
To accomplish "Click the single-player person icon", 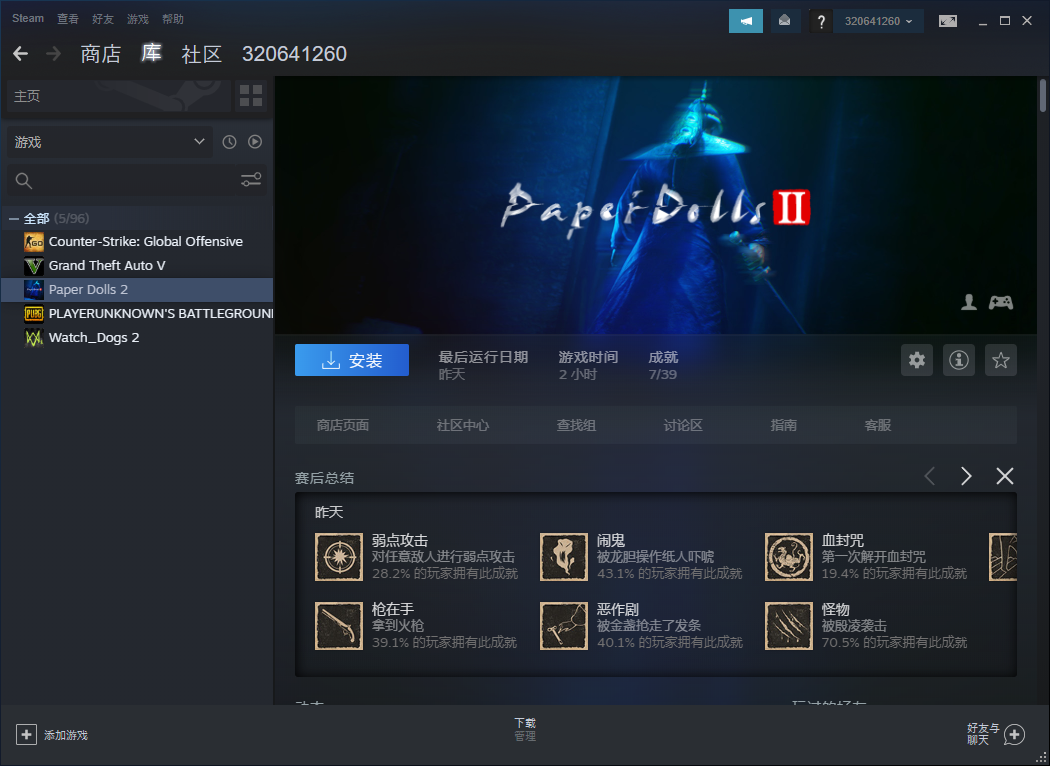I will click(x=969, y=303).
